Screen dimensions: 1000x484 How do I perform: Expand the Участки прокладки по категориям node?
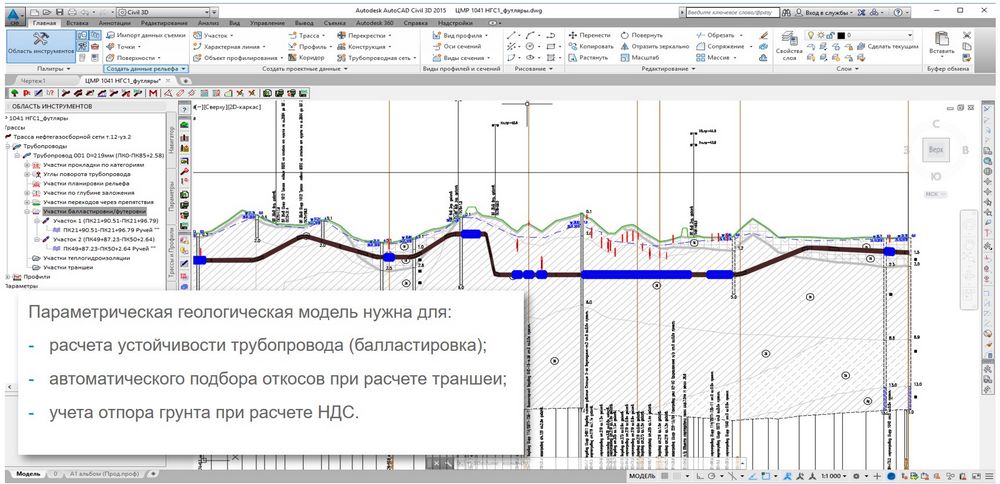26,165
